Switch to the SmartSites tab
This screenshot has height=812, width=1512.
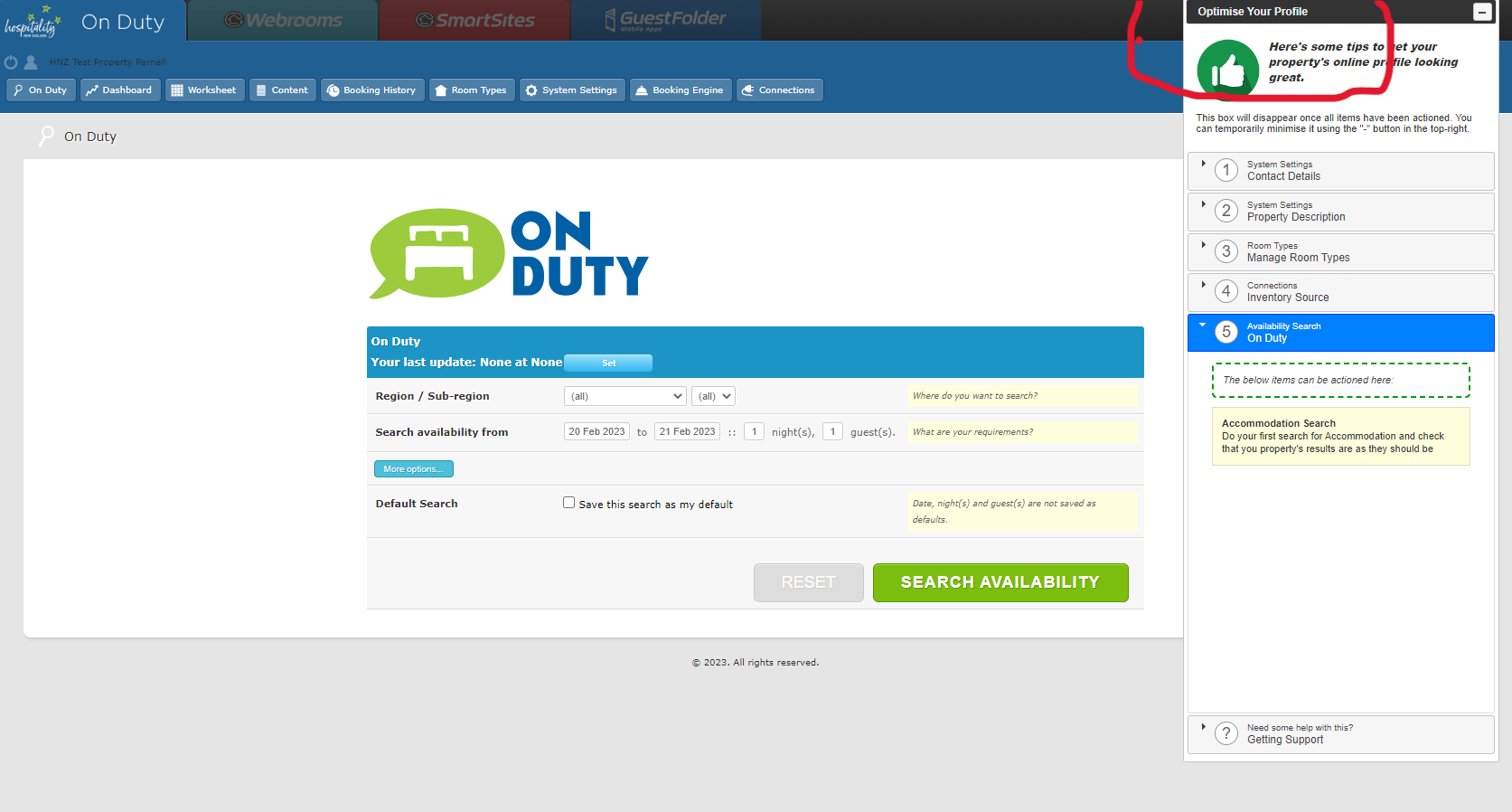click(474, 20)
